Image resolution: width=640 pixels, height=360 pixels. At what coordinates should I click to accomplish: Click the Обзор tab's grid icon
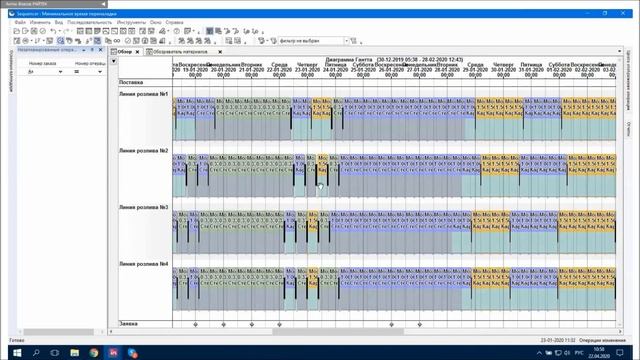tap(114, 52)
